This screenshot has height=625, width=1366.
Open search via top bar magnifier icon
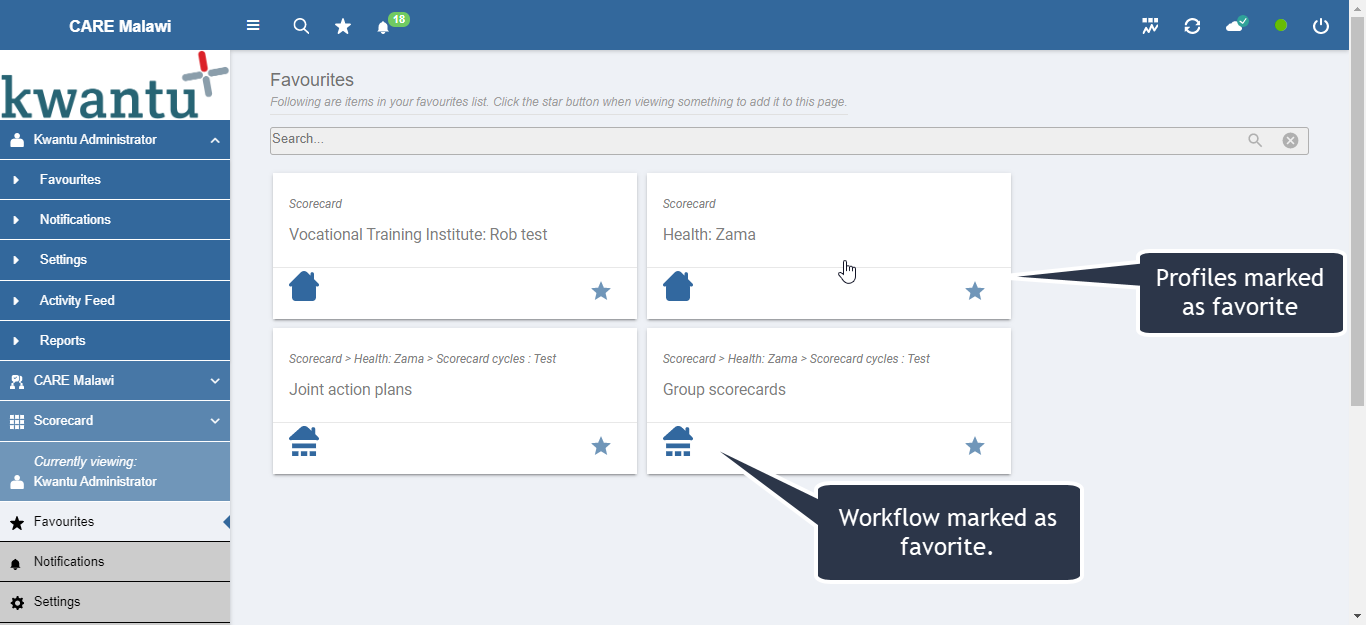301,26
